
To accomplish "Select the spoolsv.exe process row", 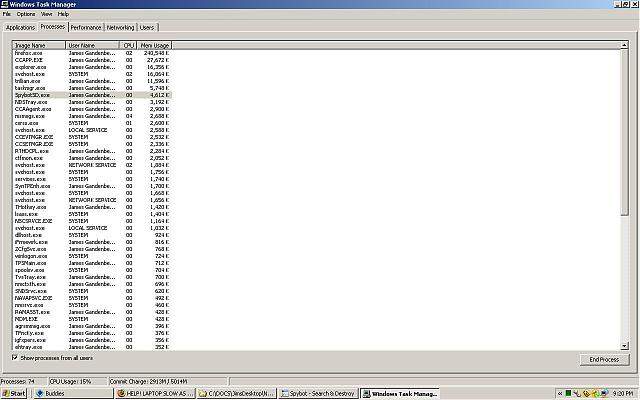I will pyautogui.click(x=92, y=270).
